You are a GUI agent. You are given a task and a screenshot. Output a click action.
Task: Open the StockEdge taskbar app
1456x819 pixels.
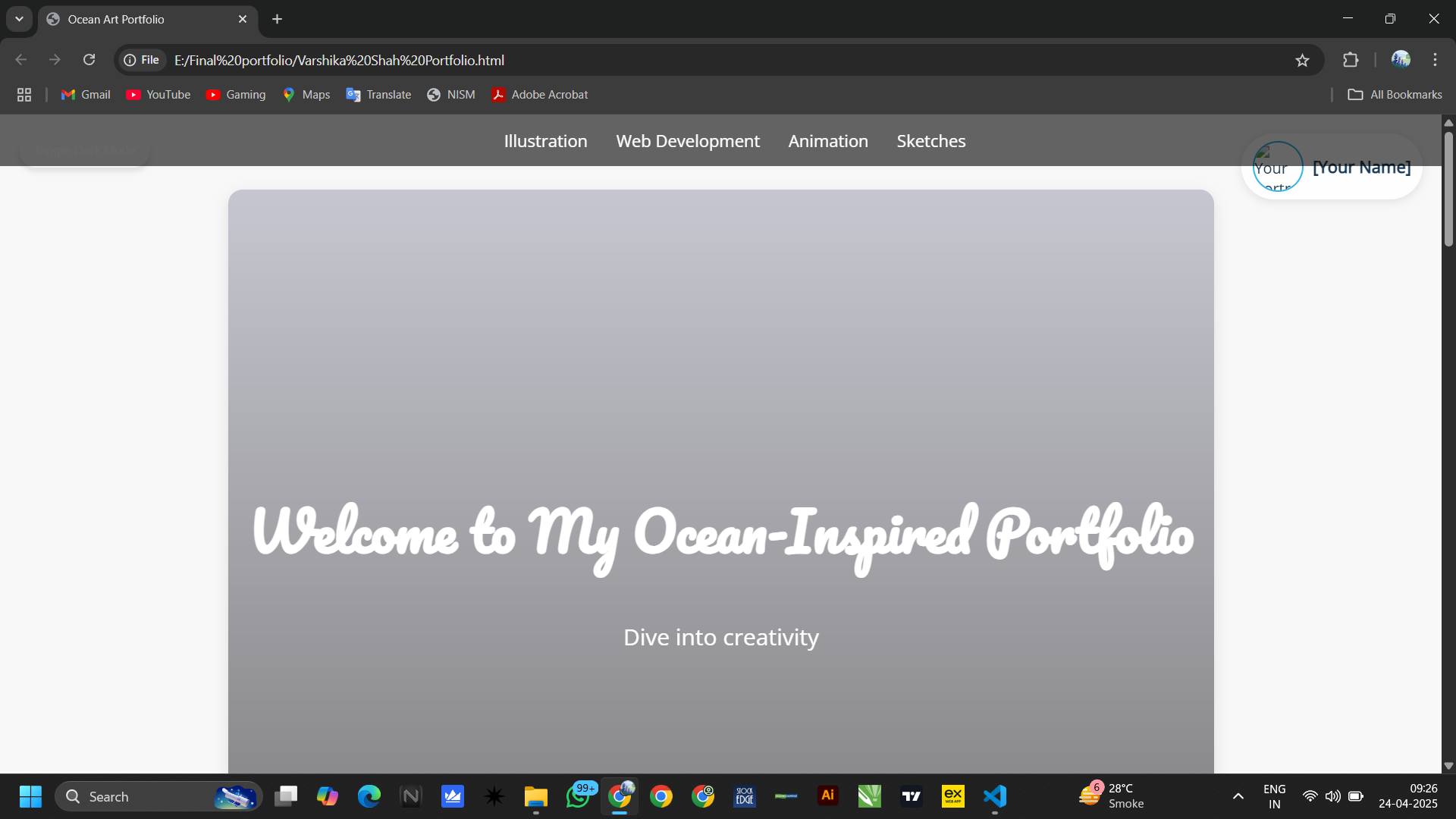pyautogui.click(x=745, y=796)
